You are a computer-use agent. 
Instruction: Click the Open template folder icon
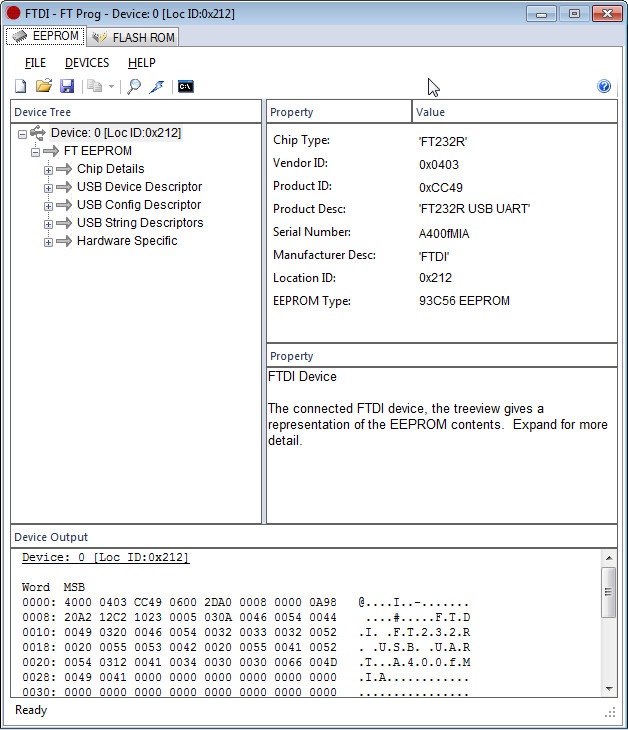[x=44, y=86]
